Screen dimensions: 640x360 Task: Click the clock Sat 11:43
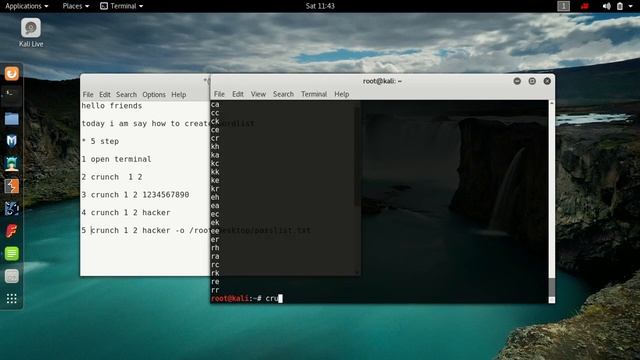click(x=320, y=6)
